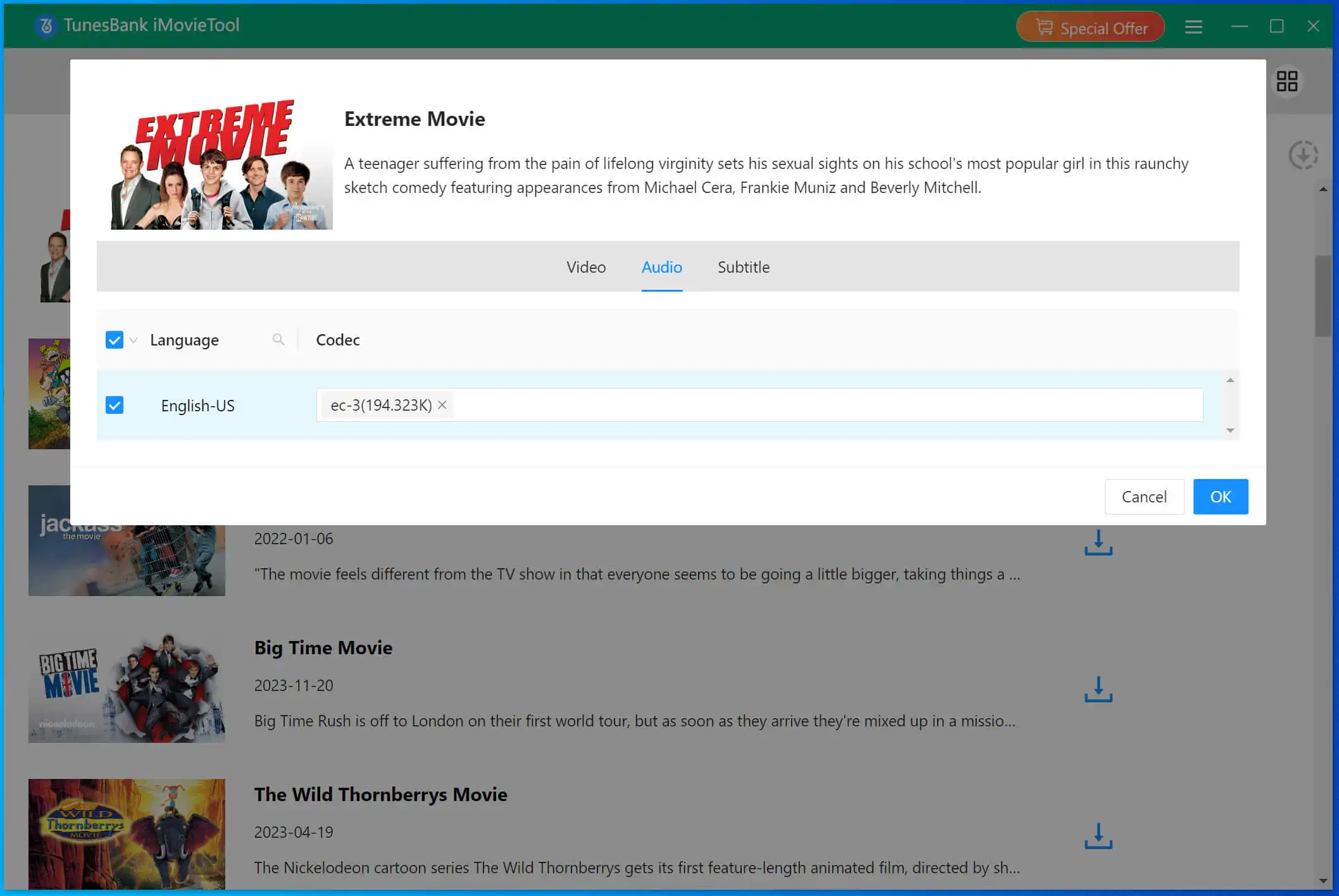This screenshot has height=896, width=1339.
Task: Click the TunesBank iMovieTool logo icon
Action: pos(46,25)
